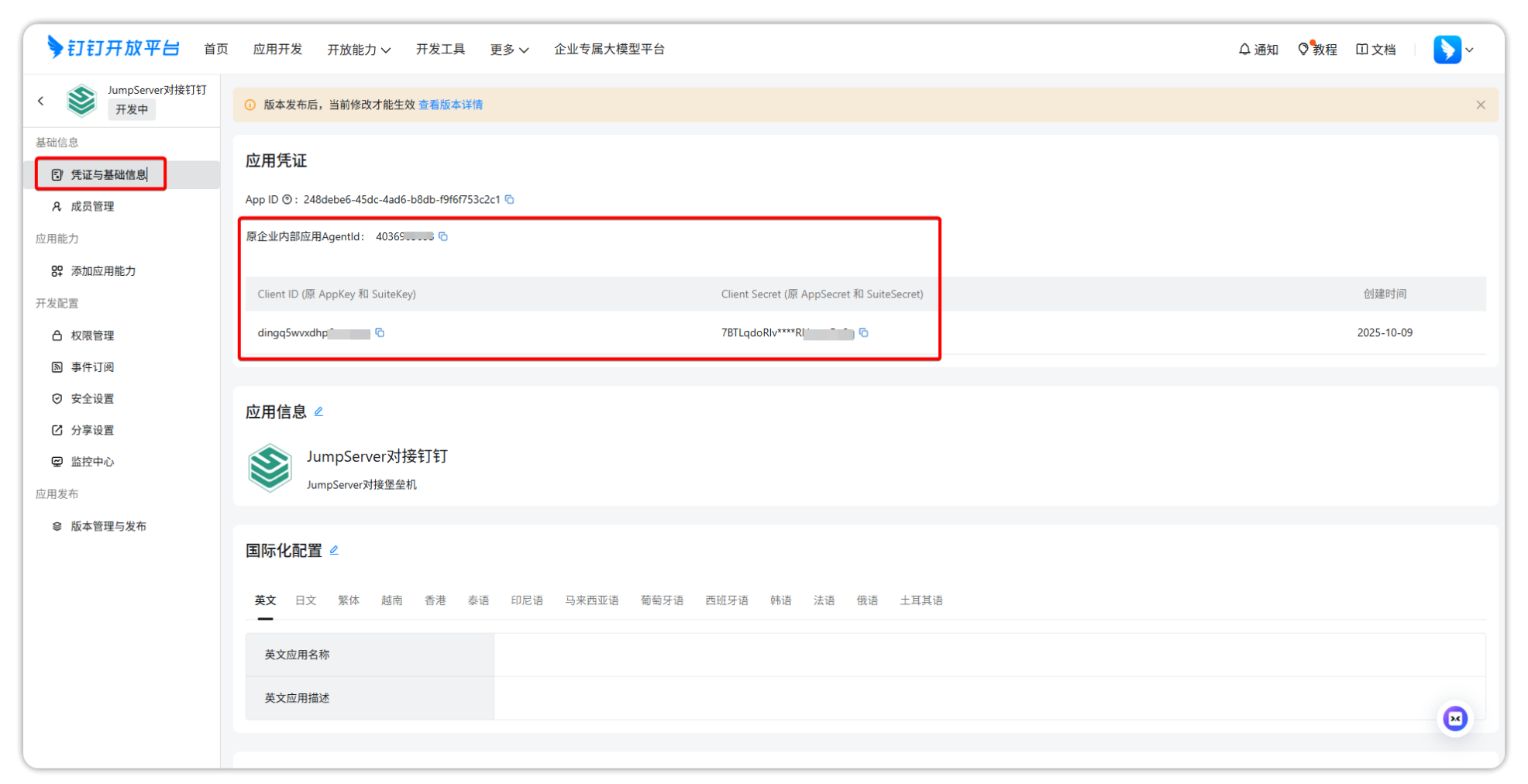The width and height of the screenshot is (1528, 784).
Task: Expand the 开放能力 dropdown menu
Action: coord(358,50)
